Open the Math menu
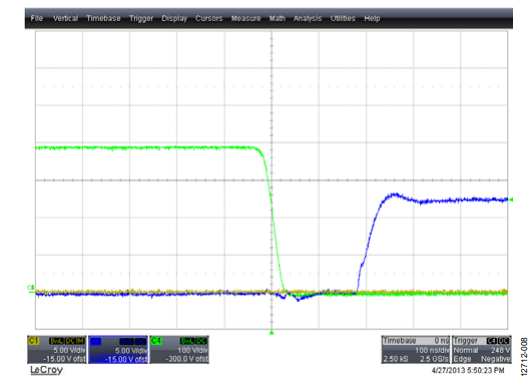Screen dimensions: 532x382 (x=277, y=18)
